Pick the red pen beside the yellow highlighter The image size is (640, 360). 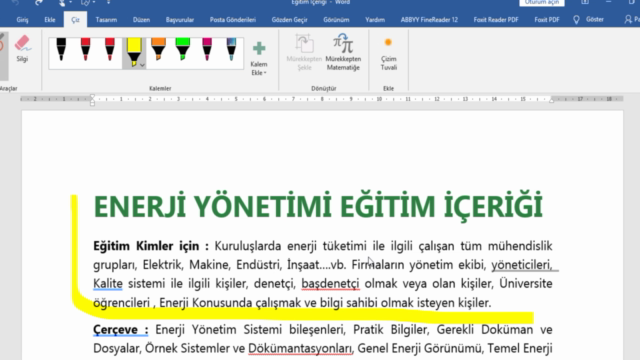(109, 49)
